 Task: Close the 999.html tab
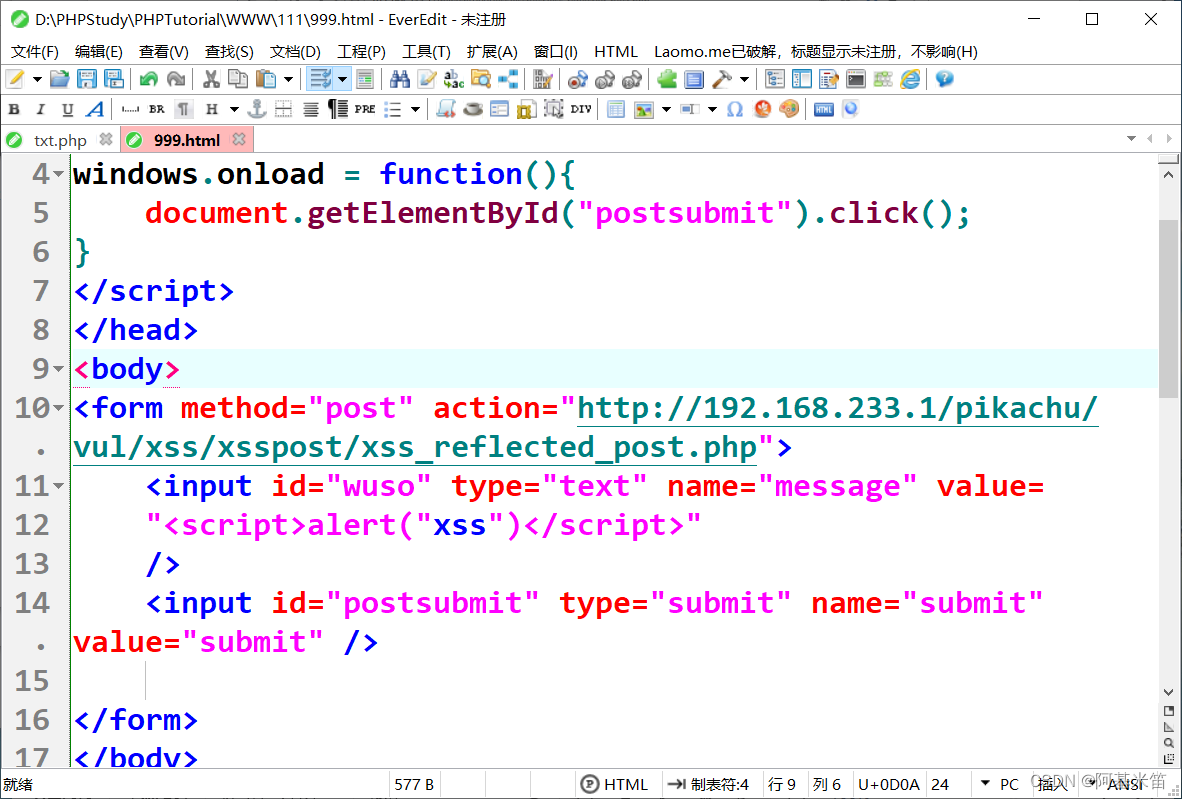[239, 139]
